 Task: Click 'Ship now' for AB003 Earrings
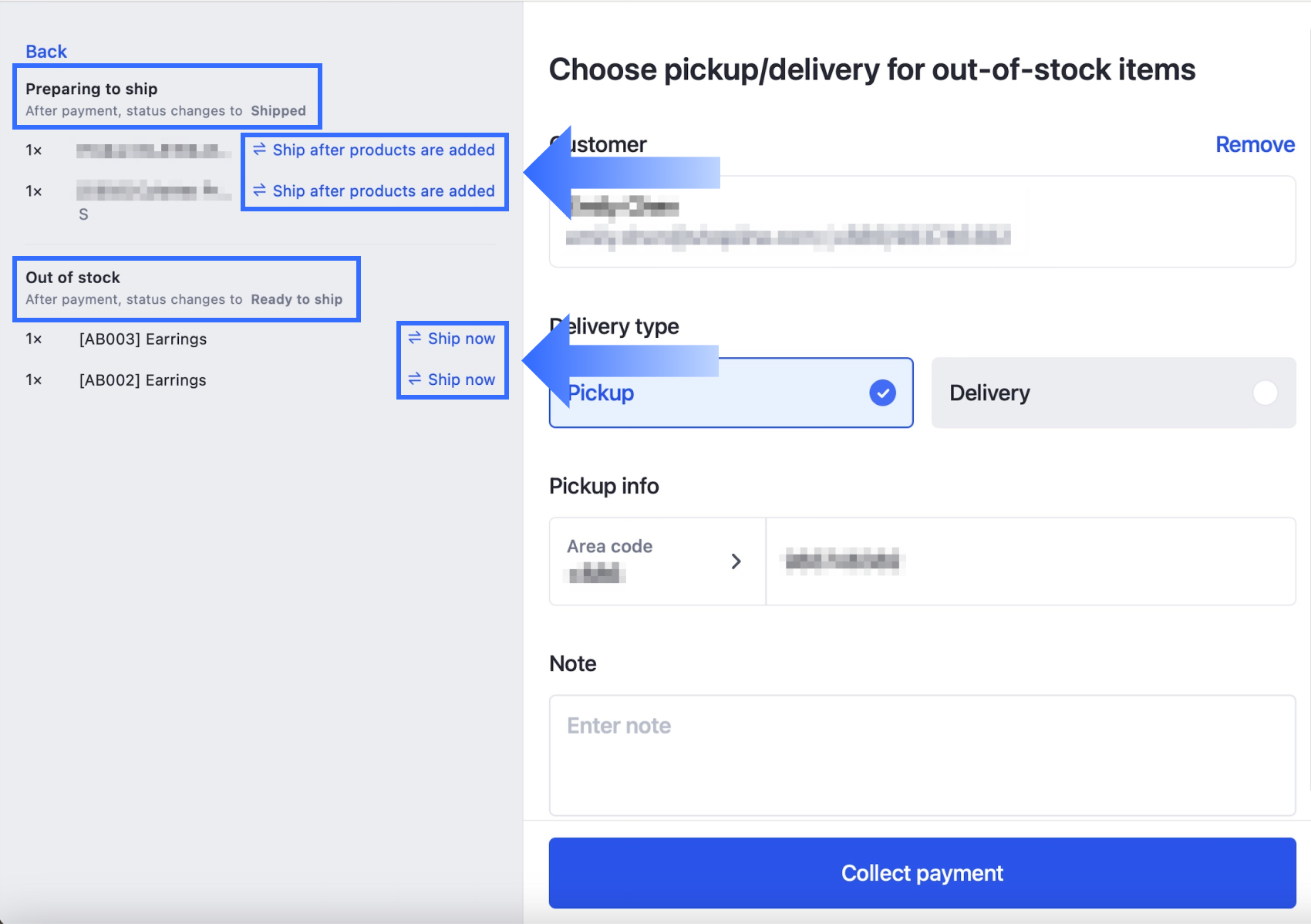tap(461, 339)
